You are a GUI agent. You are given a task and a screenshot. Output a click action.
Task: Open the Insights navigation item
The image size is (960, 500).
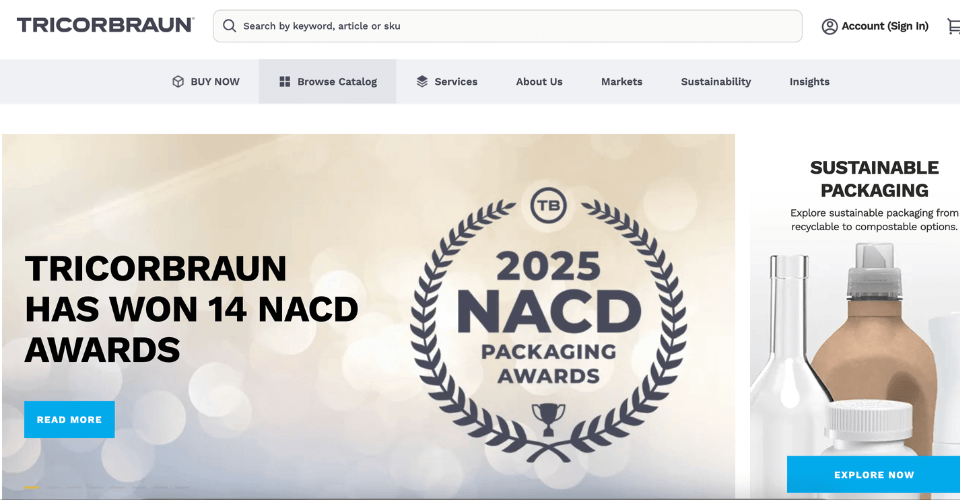(x=809, y=82)
